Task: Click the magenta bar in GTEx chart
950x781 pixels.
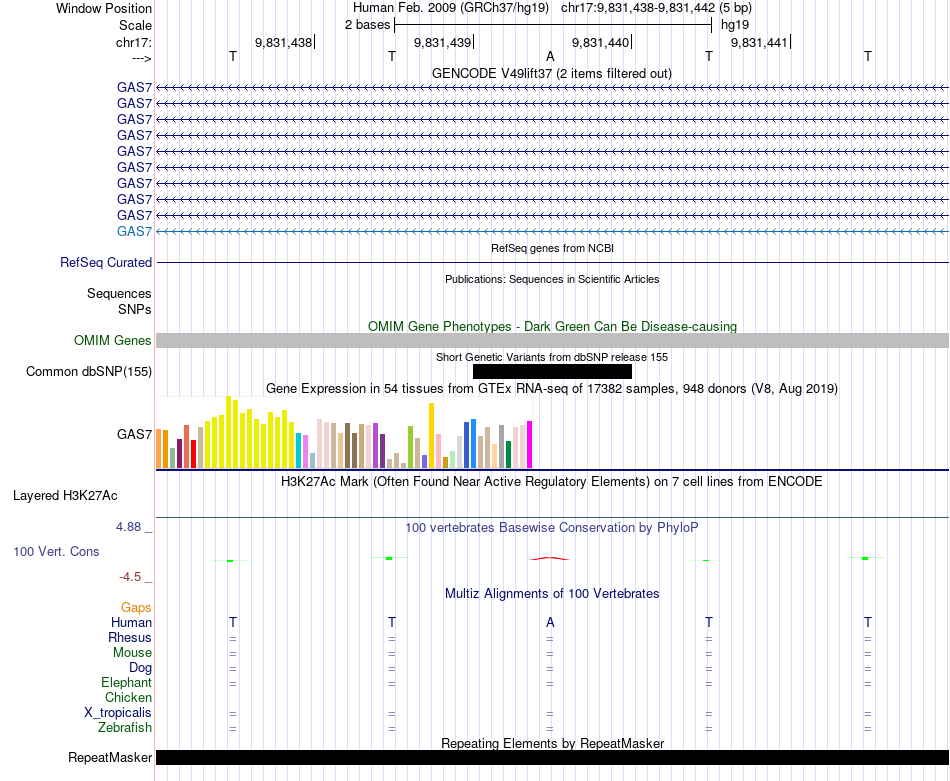Action: click(530, 445)
